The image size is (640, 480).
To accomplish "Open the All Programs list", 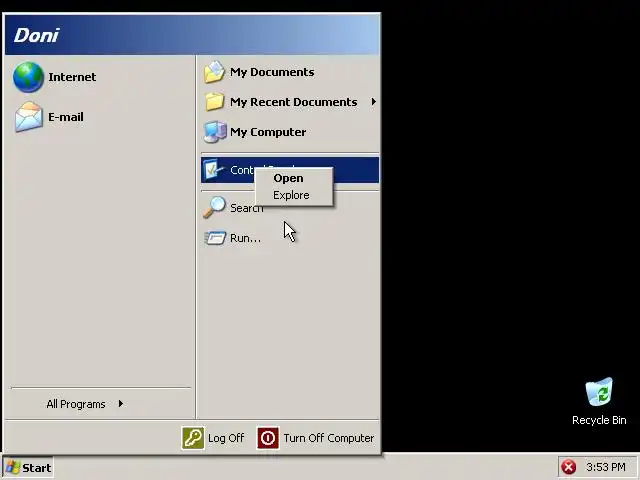I will click(x=76, y=404).
